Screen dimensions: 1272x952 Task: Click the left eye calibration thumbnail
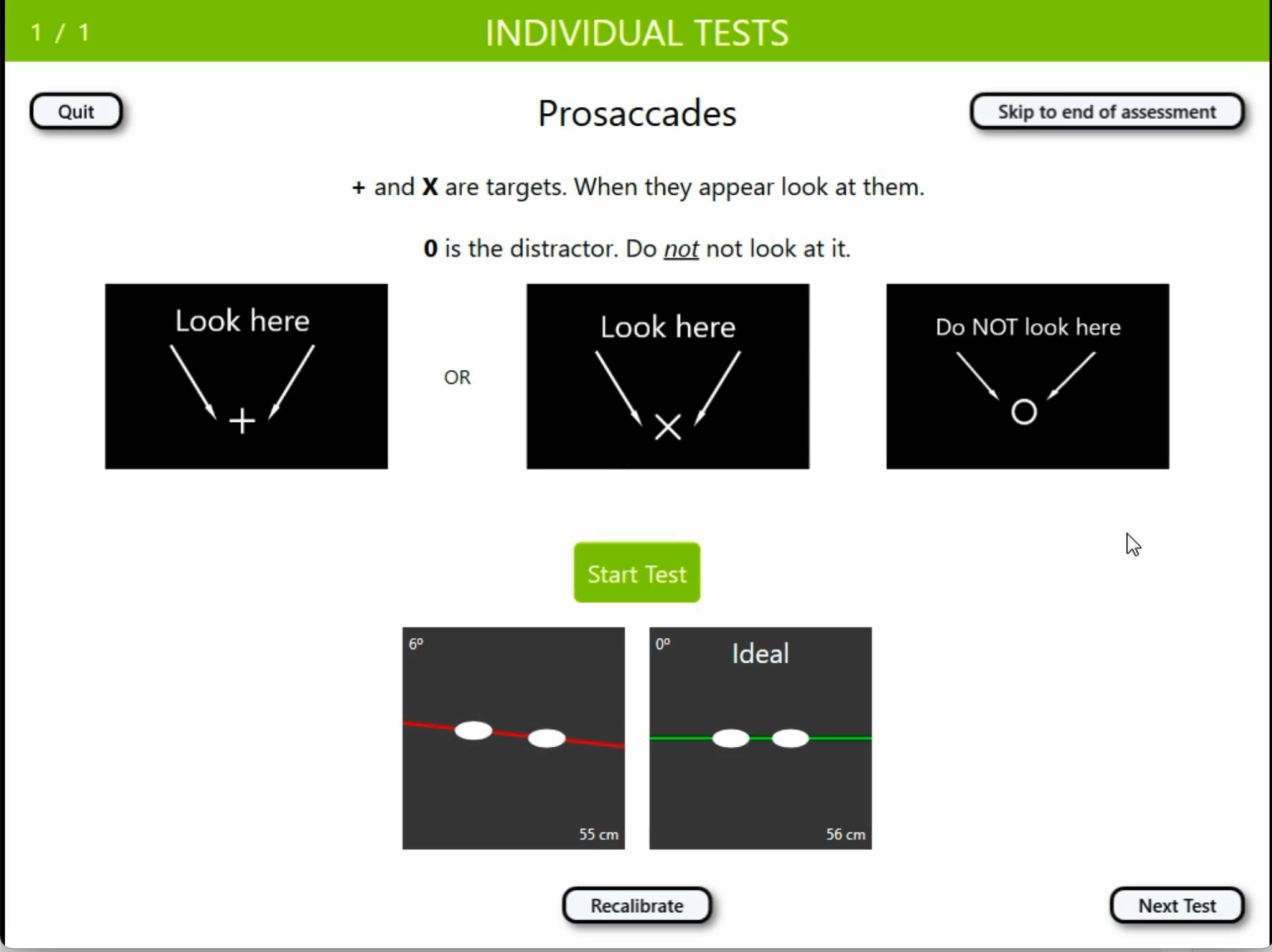(513, 738)
